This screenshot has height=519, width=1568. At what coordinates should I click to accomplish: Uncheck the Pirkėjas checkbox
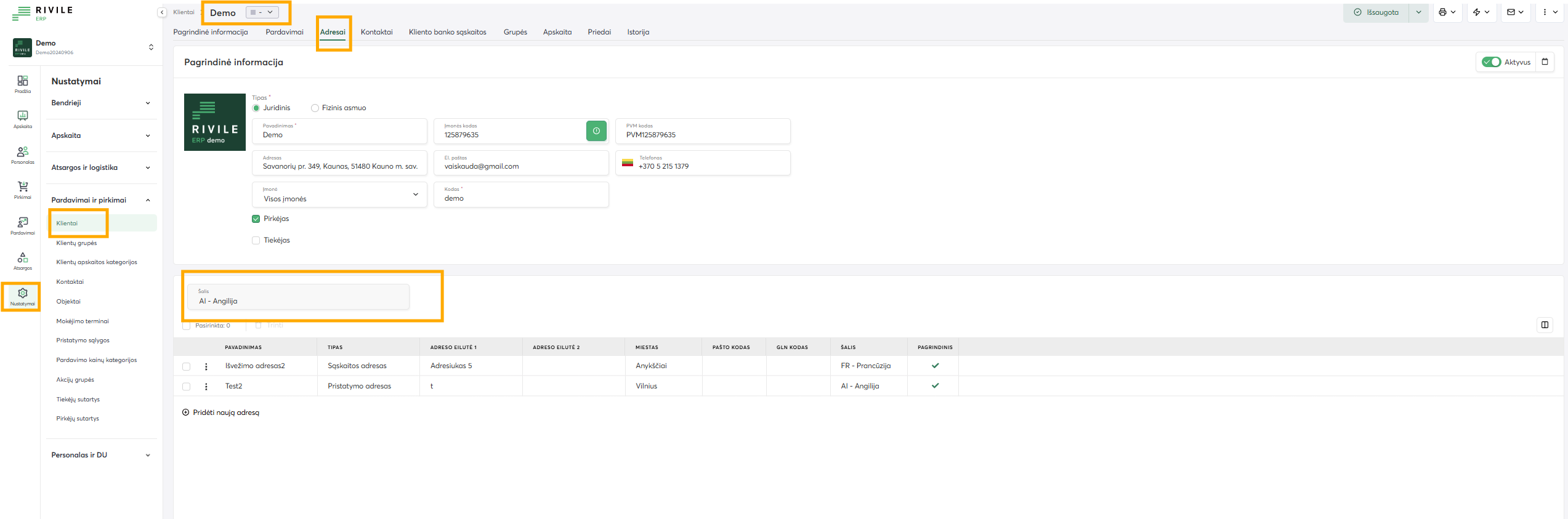coord(256,219)
